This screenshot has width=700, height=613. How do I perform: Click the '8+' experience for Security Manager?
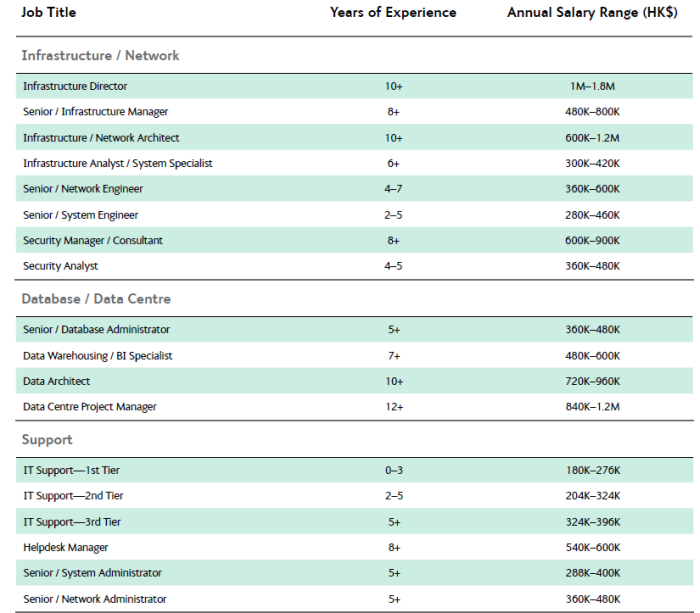point(393,241)
